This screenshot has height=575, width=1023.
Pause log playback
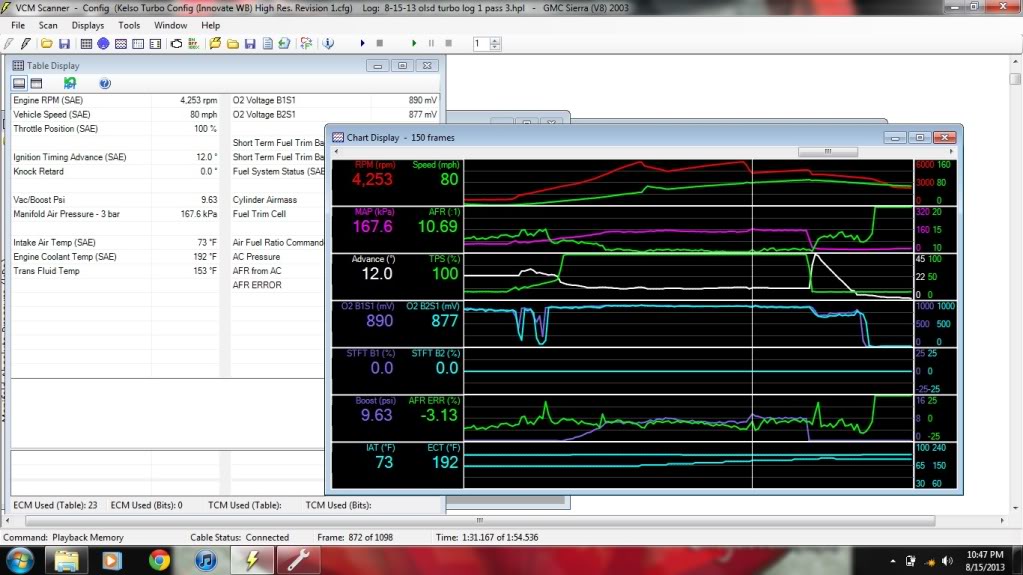pyautogui.click(x=431, y=44)
